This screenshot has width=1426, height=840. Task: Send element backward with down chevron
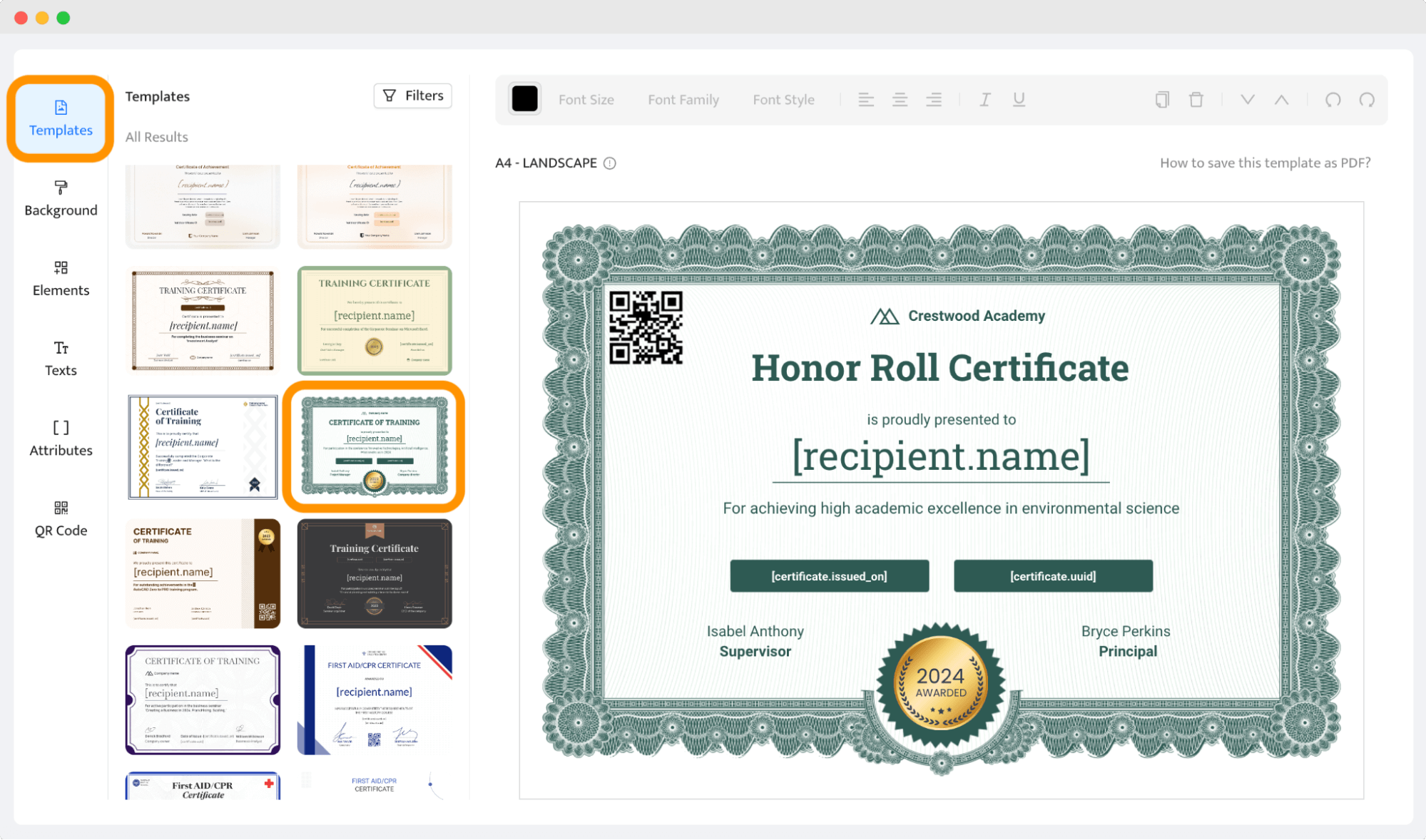1247,100
